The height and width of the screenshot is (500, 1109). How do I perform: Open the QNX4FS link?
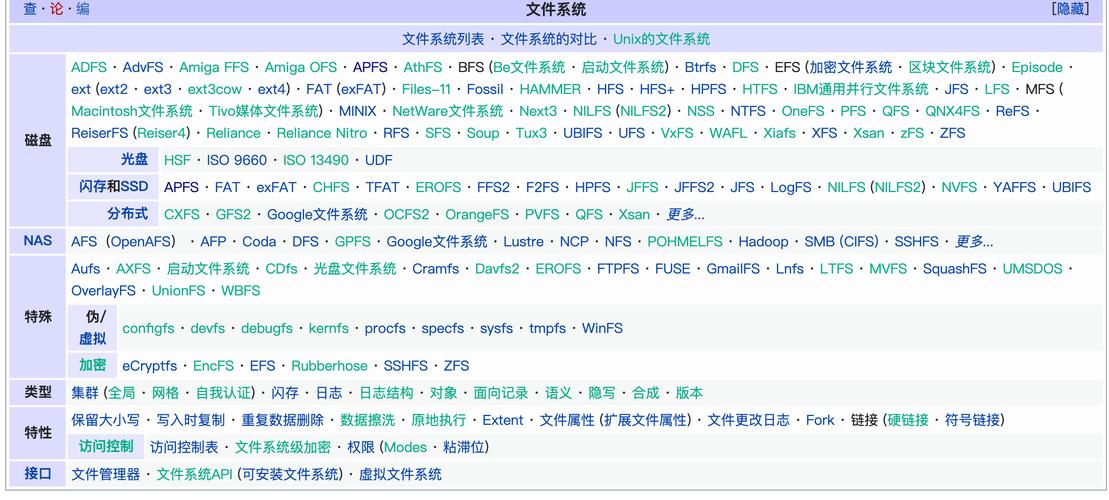953,111
